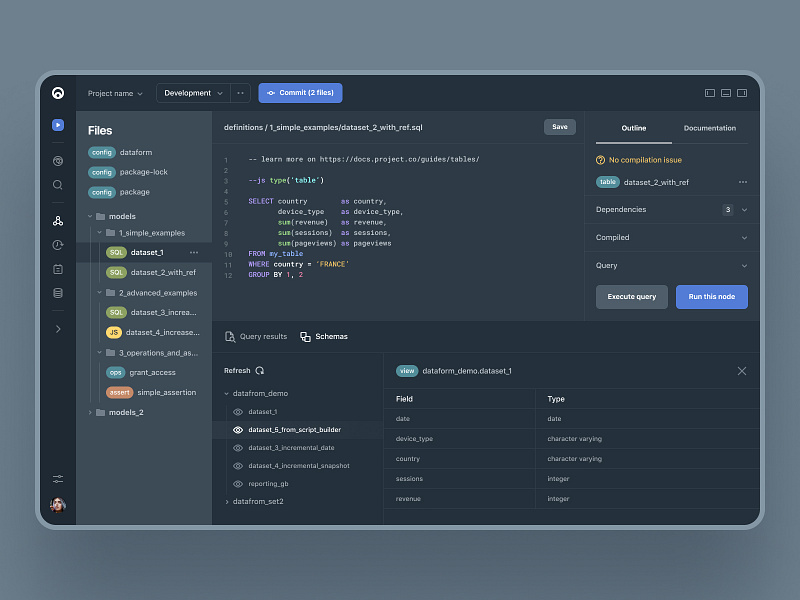Open search from the left sidebar
Viewport: 800px width, 600px height.
click(57, 186)
